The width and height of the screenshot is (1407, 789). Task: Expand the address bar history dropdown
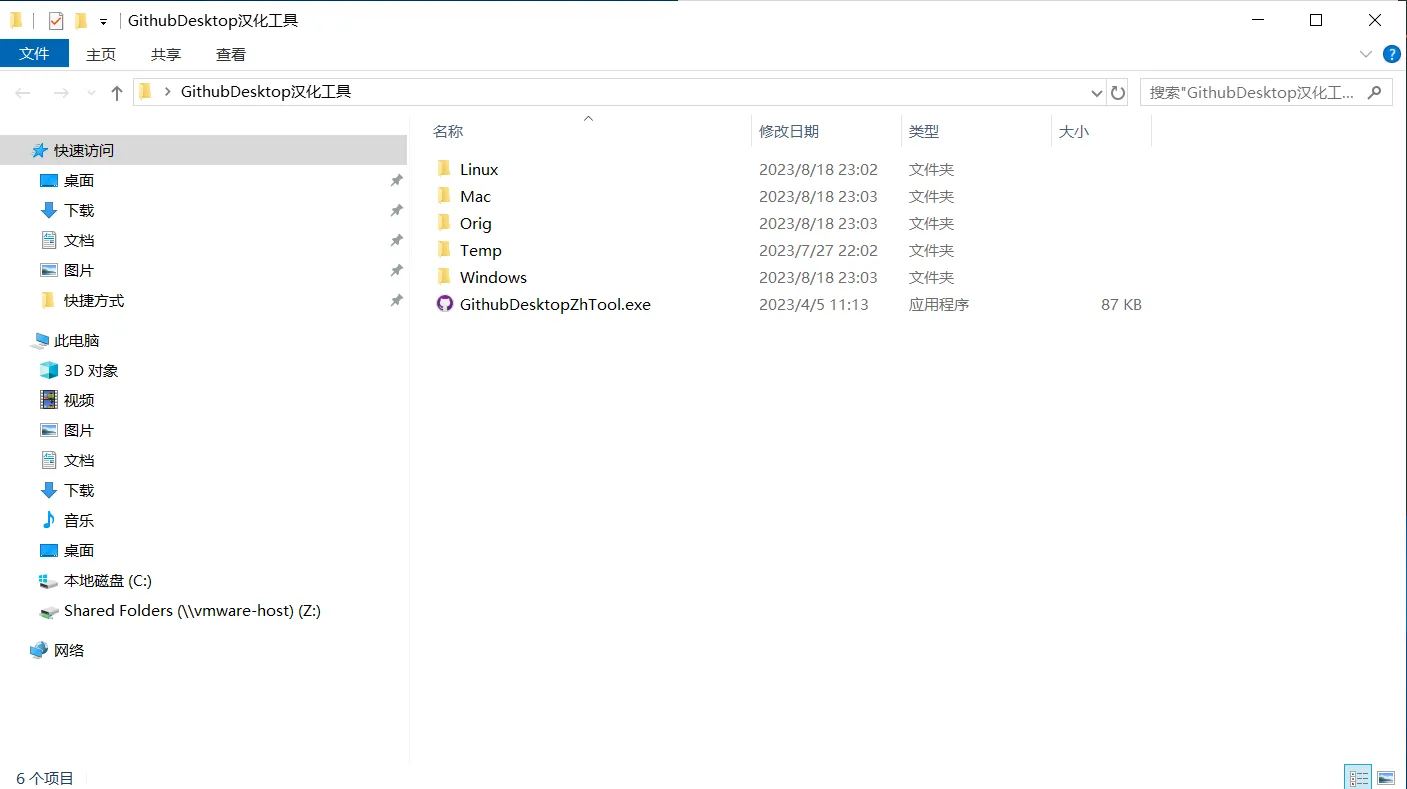coord(1096,92)
